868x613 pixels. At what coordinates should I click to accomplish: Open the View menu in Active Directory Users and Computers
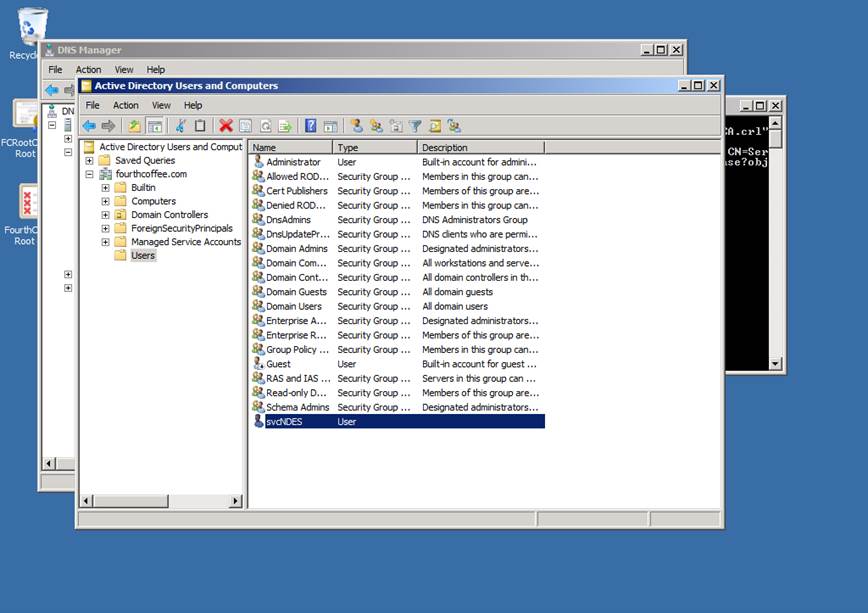pos(161,105)
